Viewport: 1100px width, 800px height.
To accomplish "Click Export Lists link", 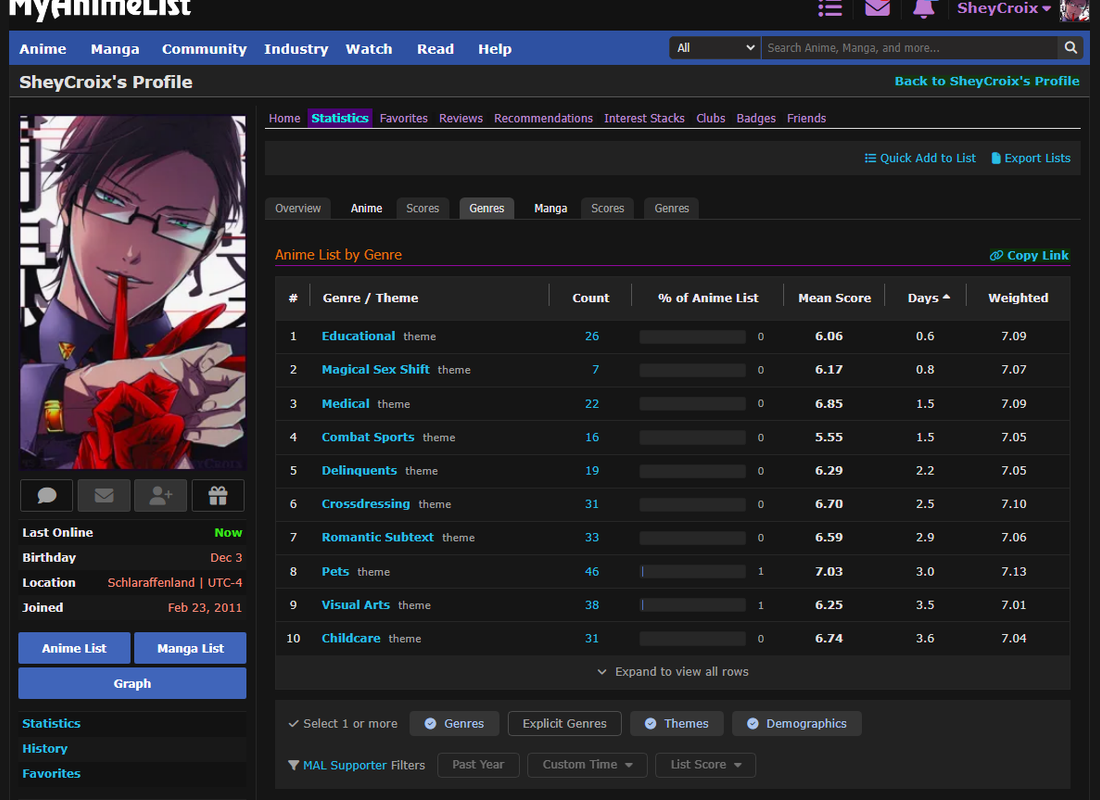I will point(1031,158).
